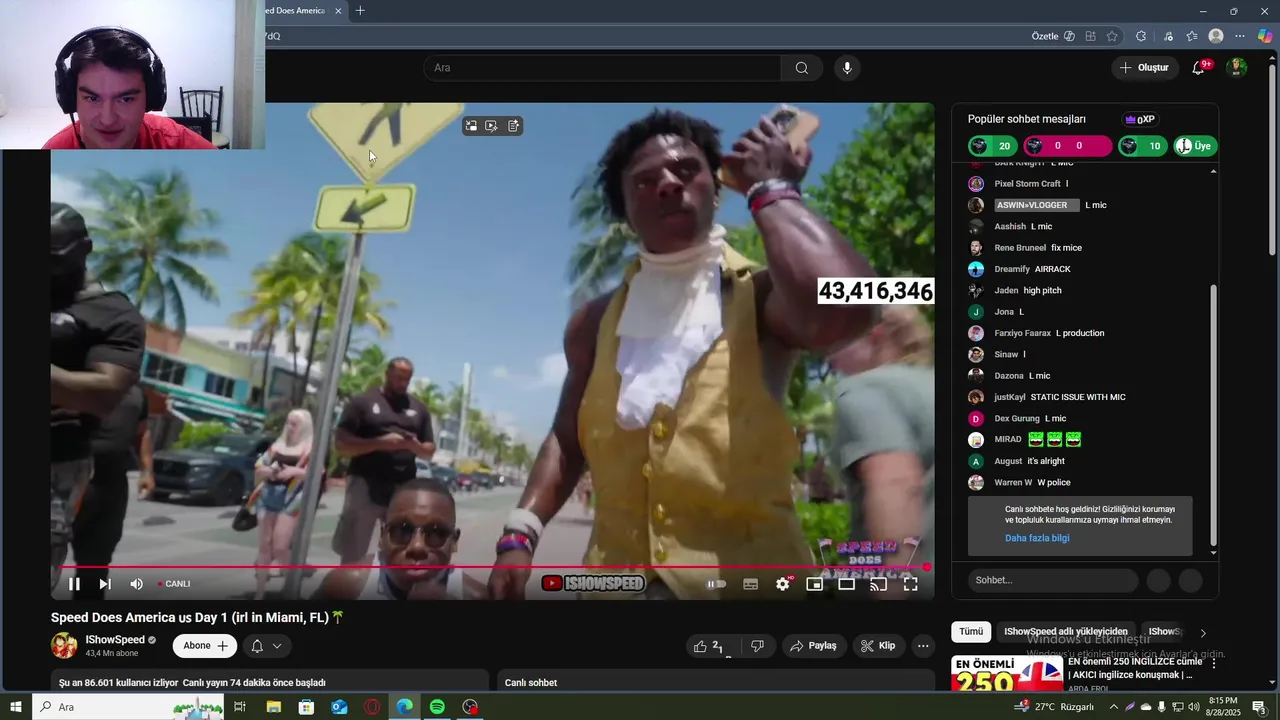Open a new browser tab

[360, 11]
